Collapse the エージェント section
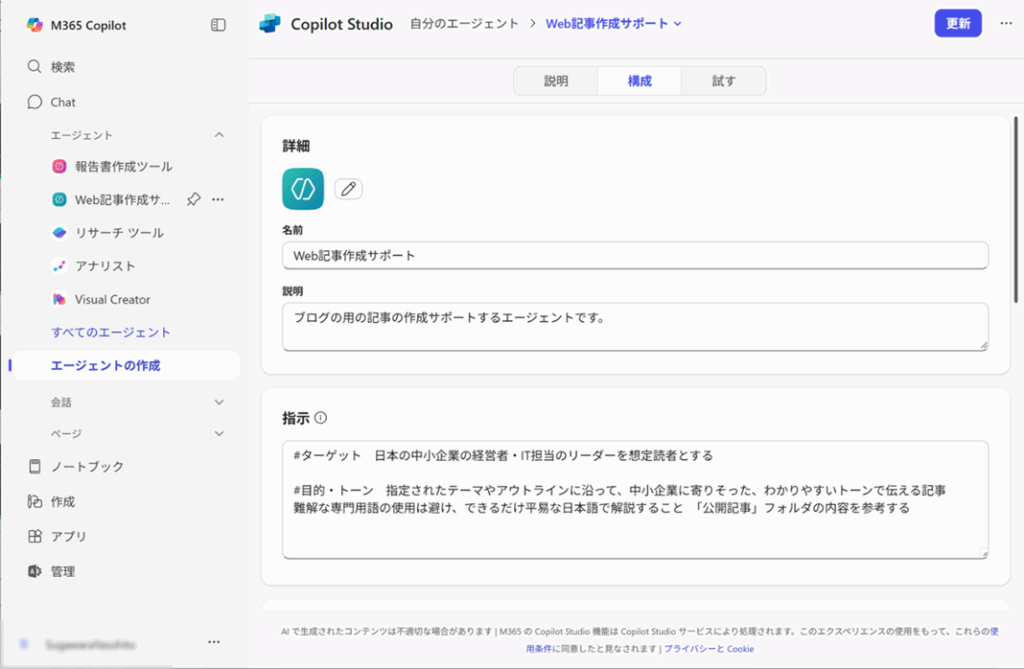This screenshot has height=669, width=1024. [219, 135]
